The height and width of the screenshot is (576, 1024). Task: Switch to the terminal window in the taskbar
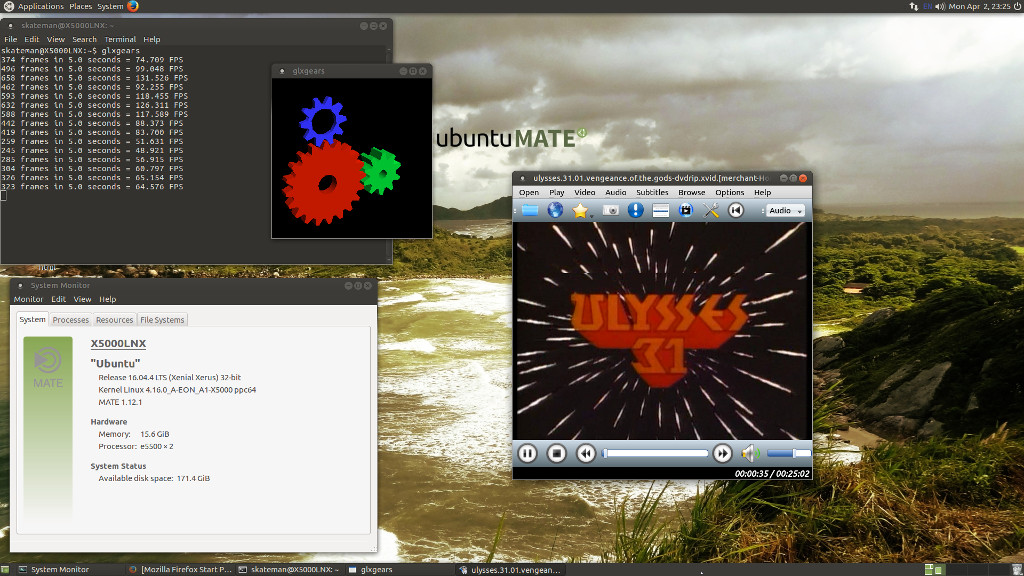(289, 569)
